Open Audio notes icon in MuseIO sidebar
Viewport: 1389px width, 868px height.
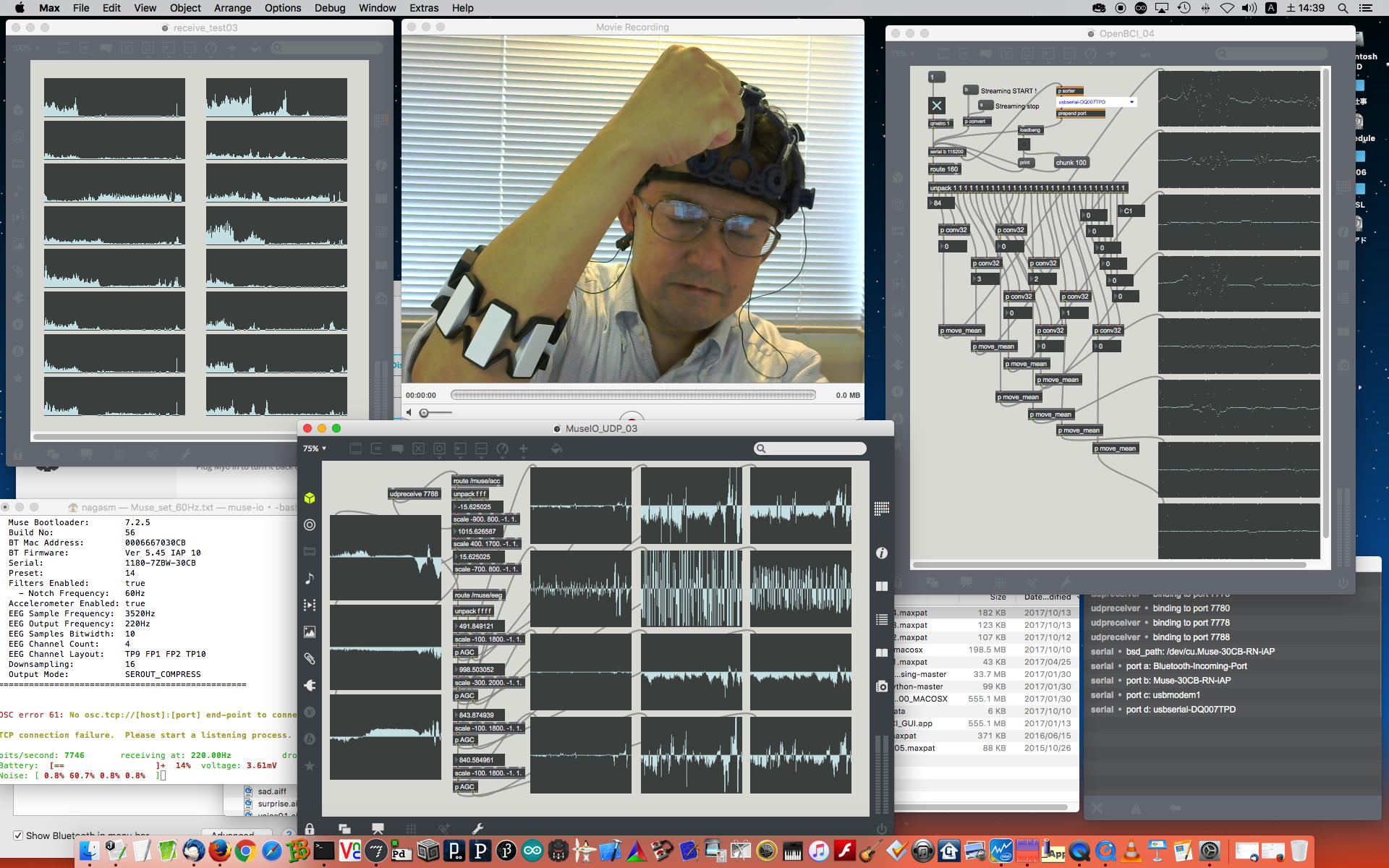click(x=310, y=579)
